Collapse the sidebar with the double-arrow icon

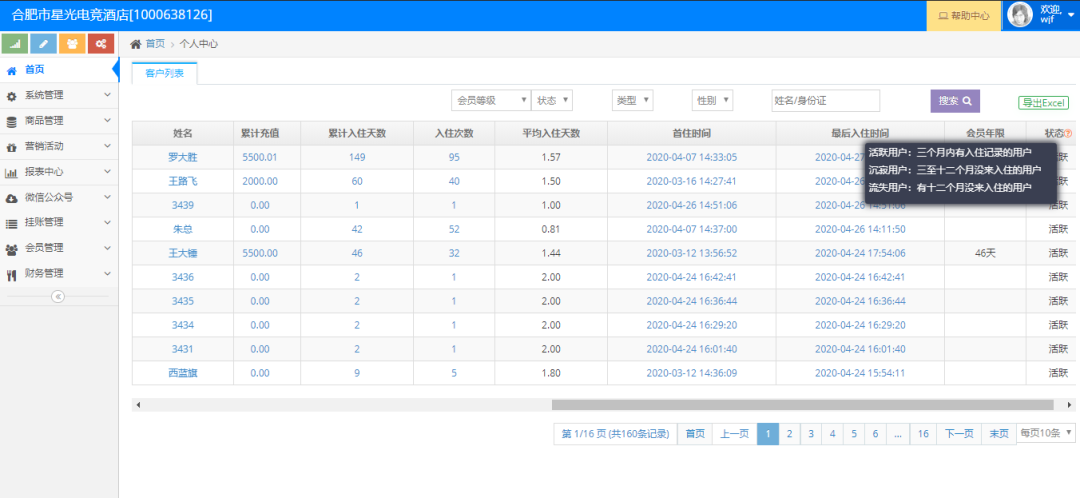[58, 296]
